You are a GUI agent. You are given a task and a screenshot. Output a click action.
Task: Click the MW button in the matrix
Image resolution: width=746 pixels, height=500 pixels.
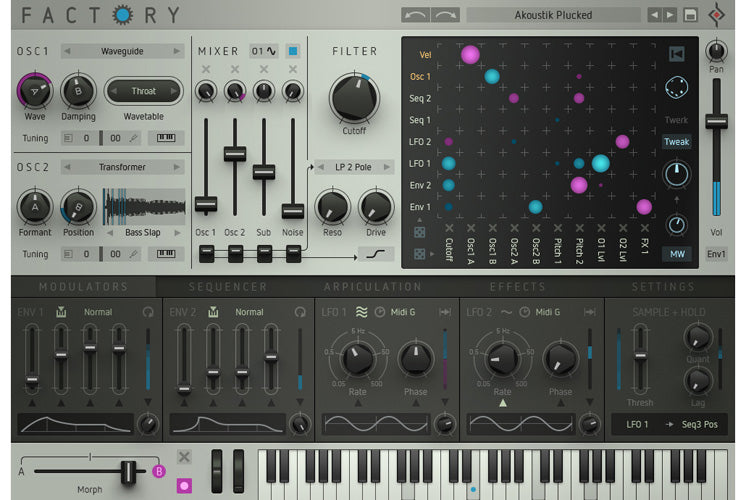[x=677, y=254]
